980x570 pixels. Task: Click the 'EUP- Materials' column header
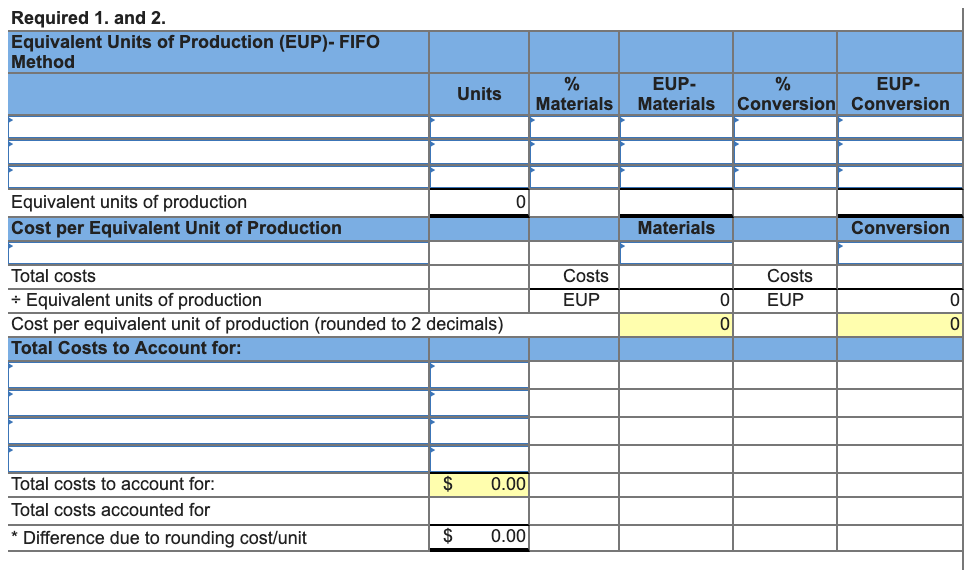[676, 94]
